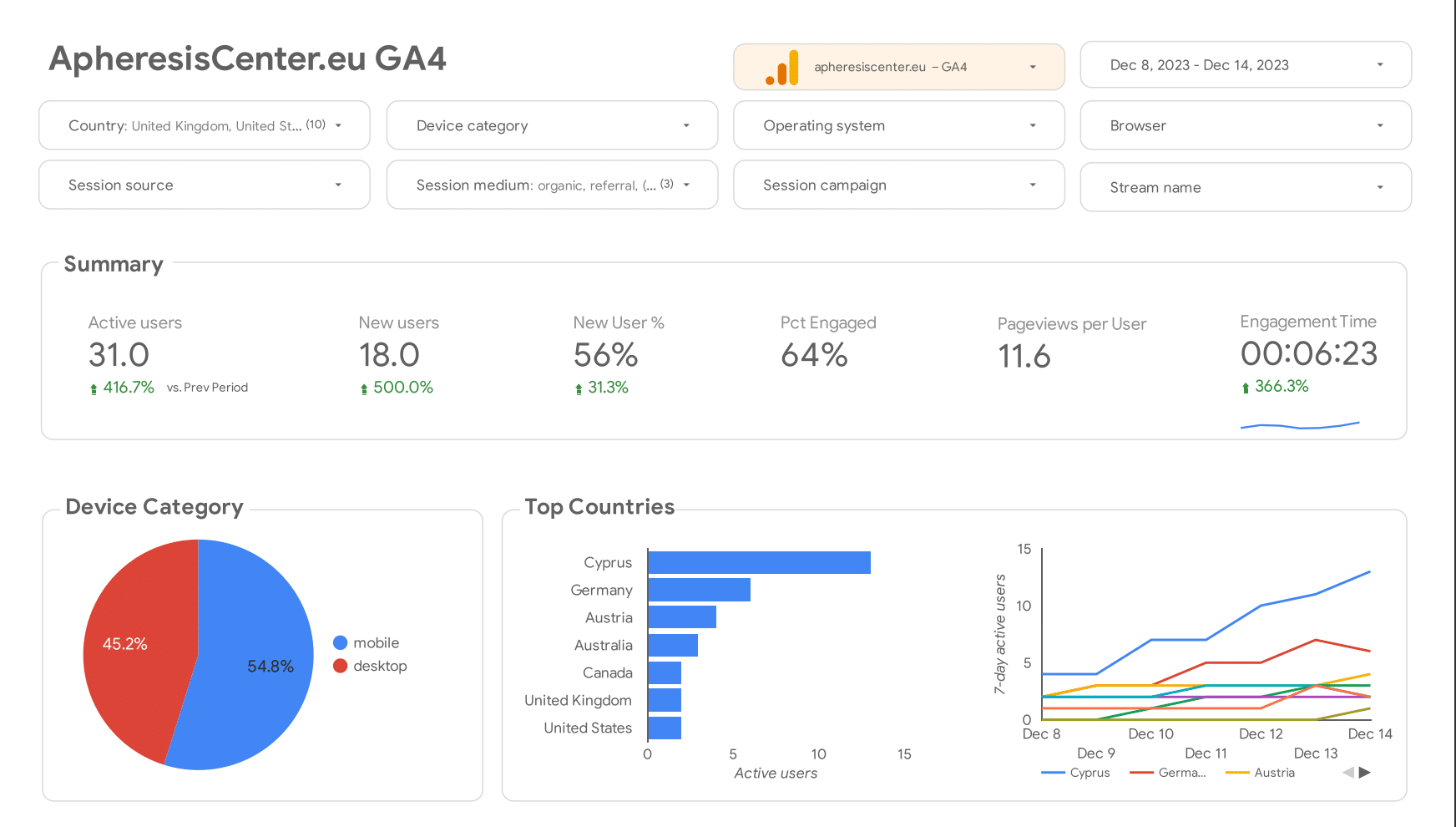Select the United Kingdom bar
The image size is (1456, 827).
pos(665,700)
